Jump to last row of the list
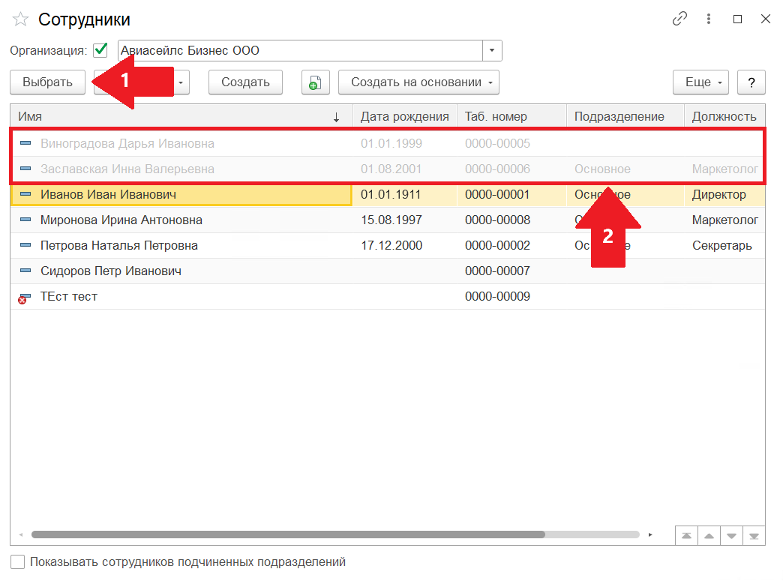 click(755, 535)
